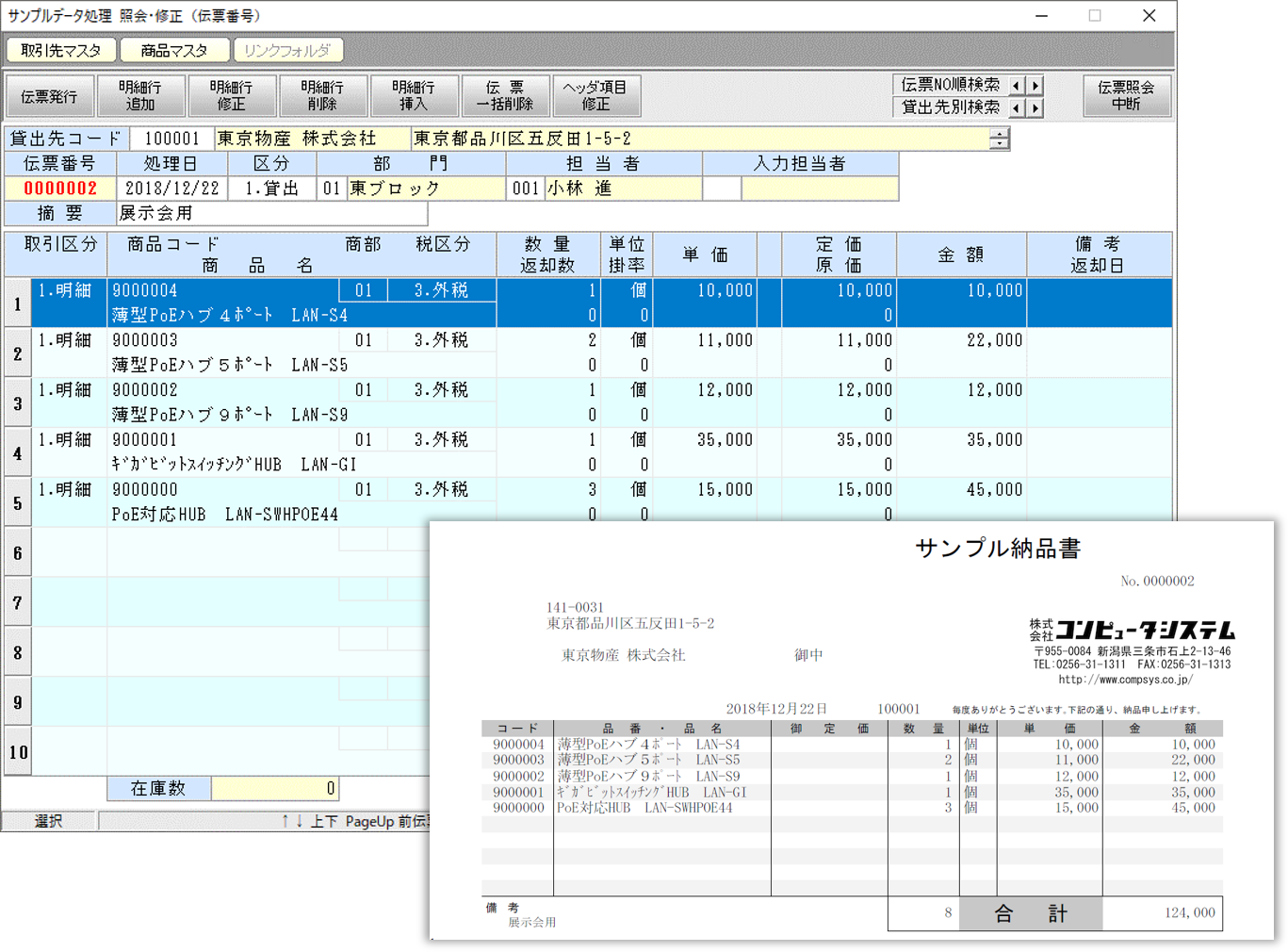
Task: Click the 伝票照会中断 button
Action: [x=1126, y=96]
